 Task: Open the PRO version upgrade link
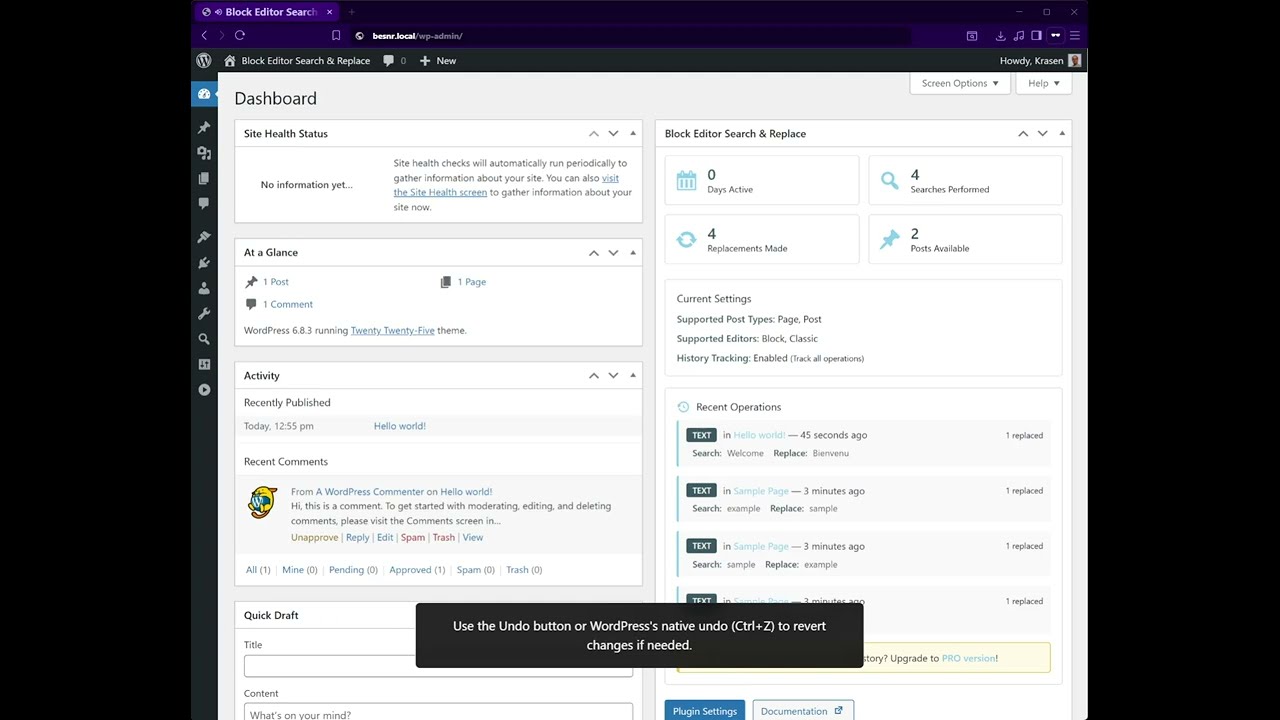pyautogui.click(x=968, y=658)
